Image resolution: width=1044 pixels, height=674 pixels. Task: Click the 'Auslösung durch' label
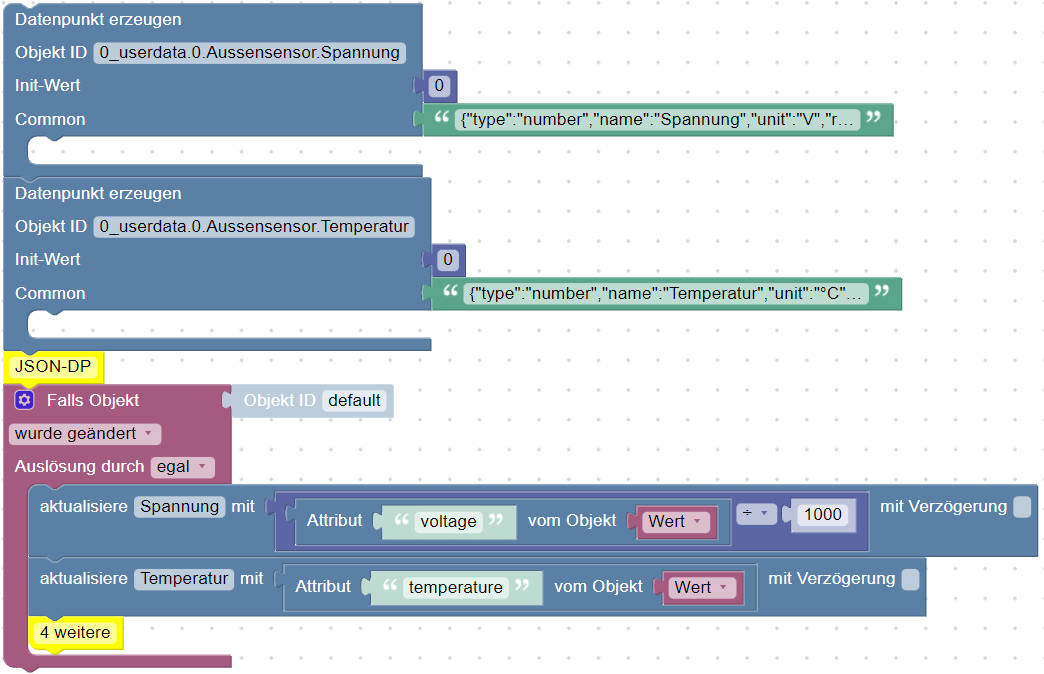pyautogui.click(x=79, y=467)
